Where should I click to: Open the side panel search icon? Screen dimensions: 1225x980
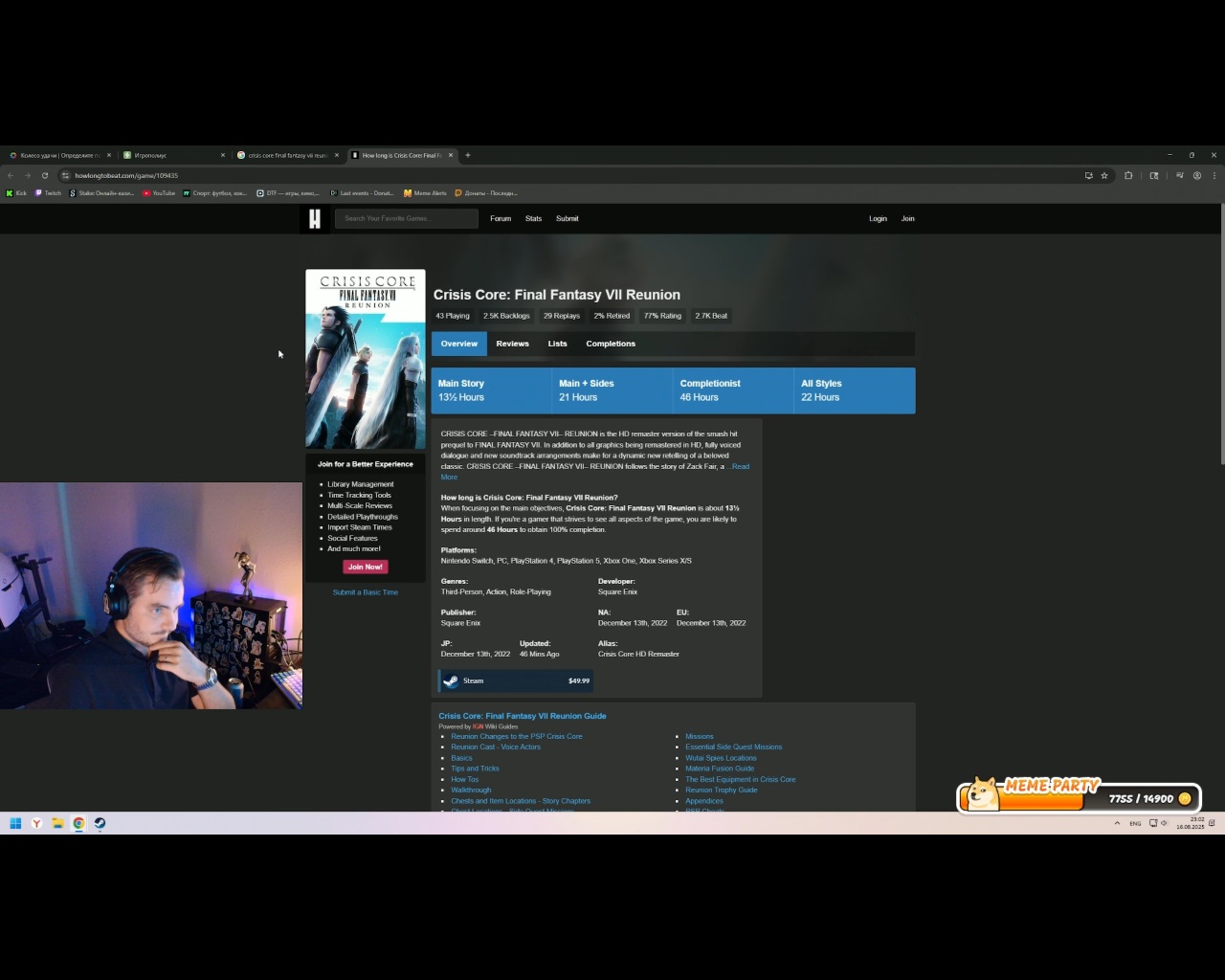(1154, 175)
